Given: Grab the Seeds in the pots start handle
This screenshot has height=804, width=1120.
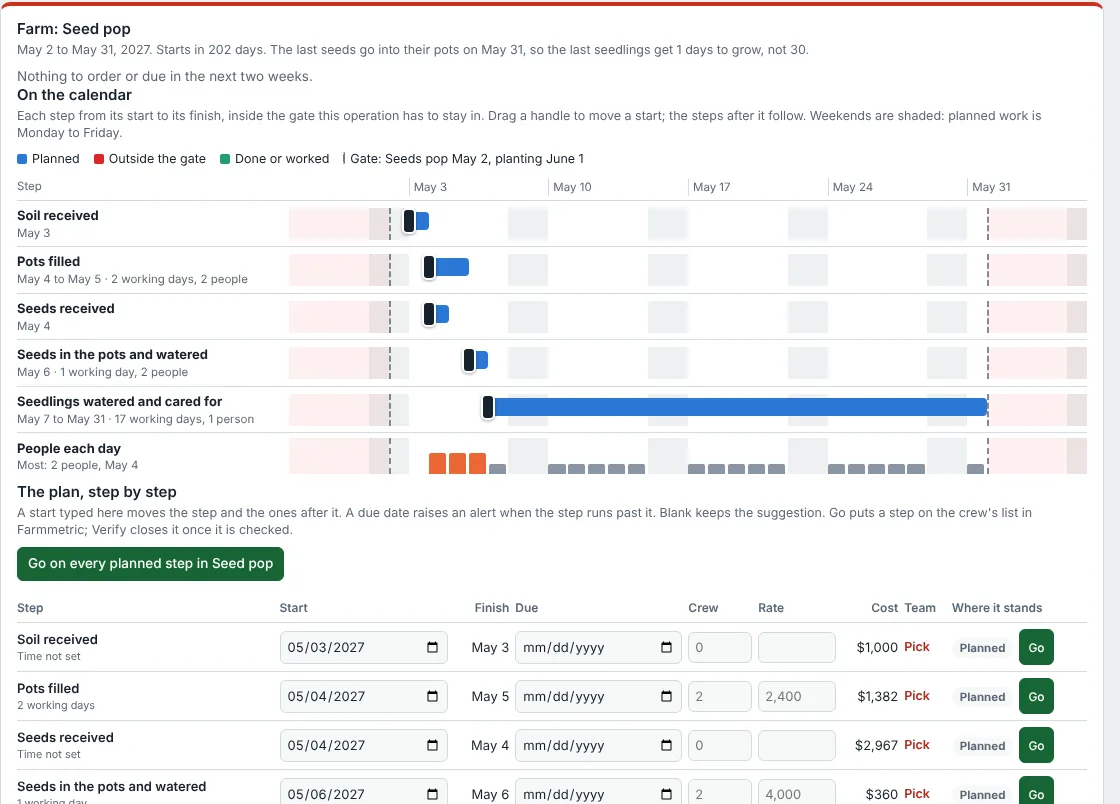Looking at the screenshot, I should tap(469, 361).
